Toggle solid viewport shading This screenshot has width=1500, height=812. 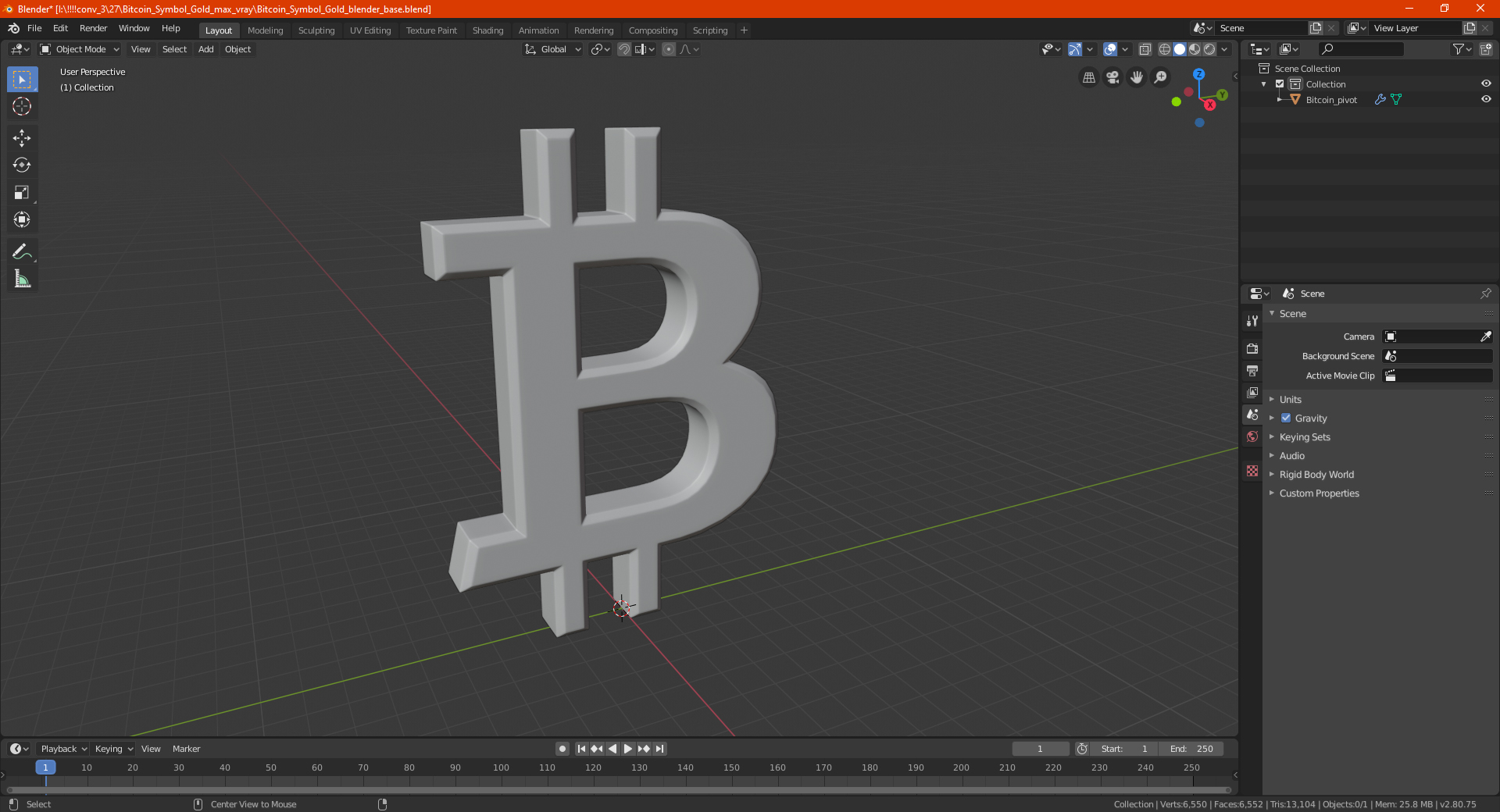click(x=1180, y=49)
